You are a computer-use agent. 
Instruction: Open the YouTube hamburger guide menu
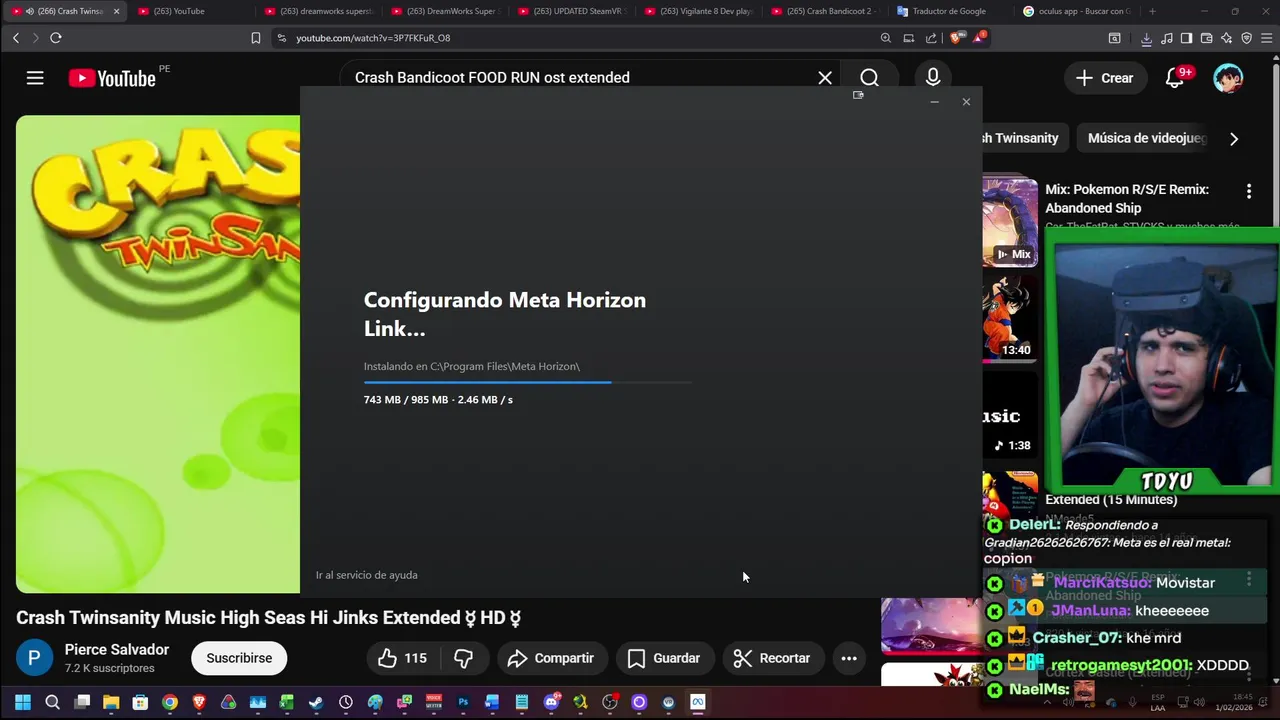pyautogui.click(x=35, y=78)
